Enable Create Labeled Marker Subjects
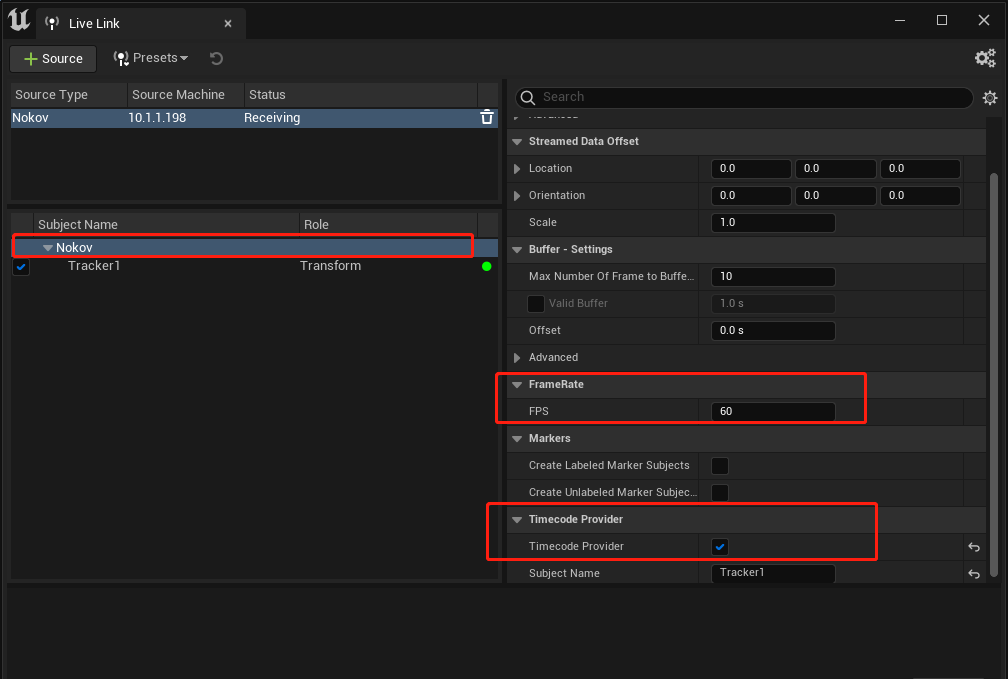Screen dimensions: 1008x679 pyautogui.click(x=720, y=466)
